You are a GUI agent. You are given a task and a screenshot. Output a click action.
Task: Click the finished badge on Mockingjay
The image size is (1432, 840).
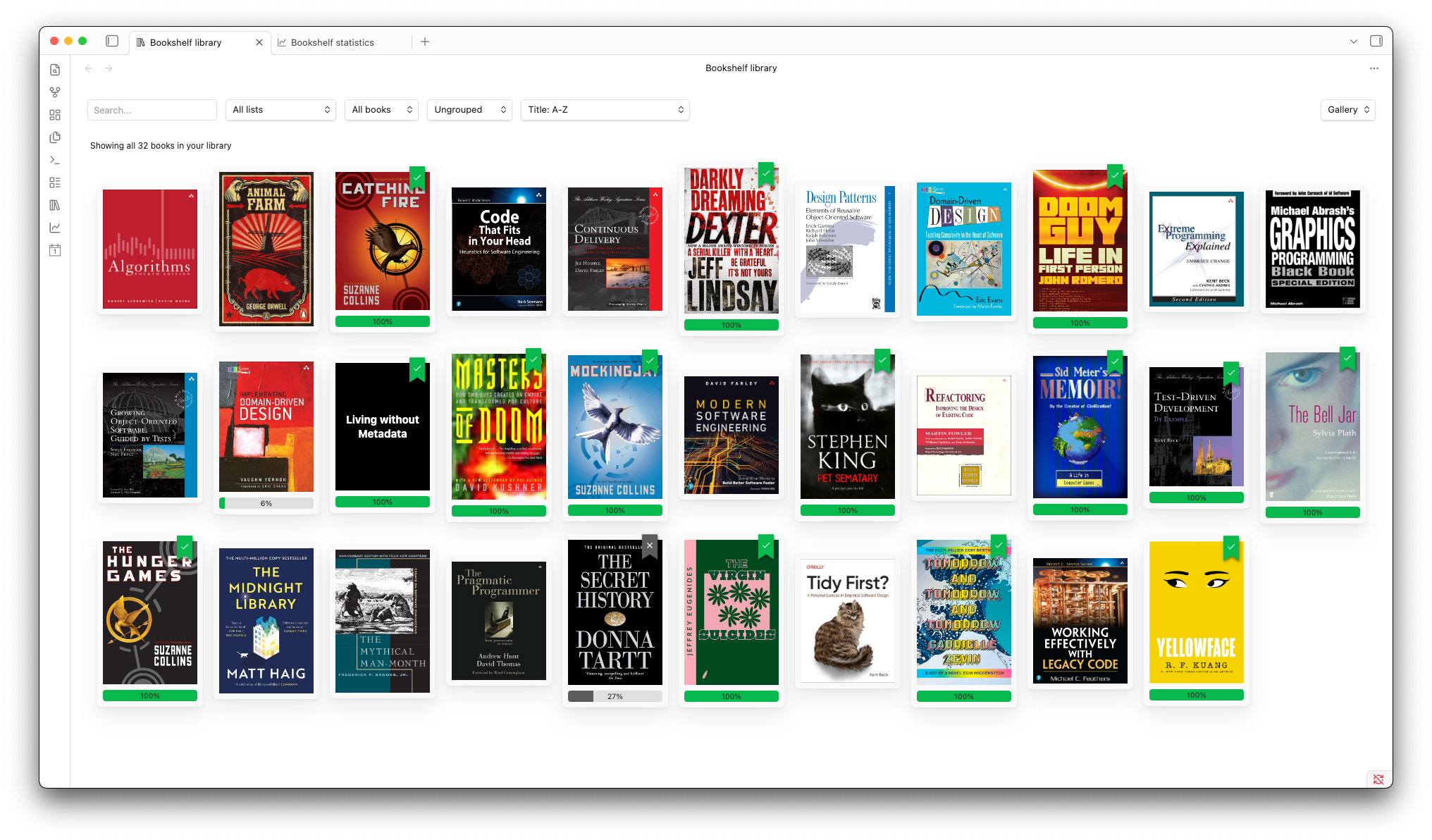coord(650,362)
